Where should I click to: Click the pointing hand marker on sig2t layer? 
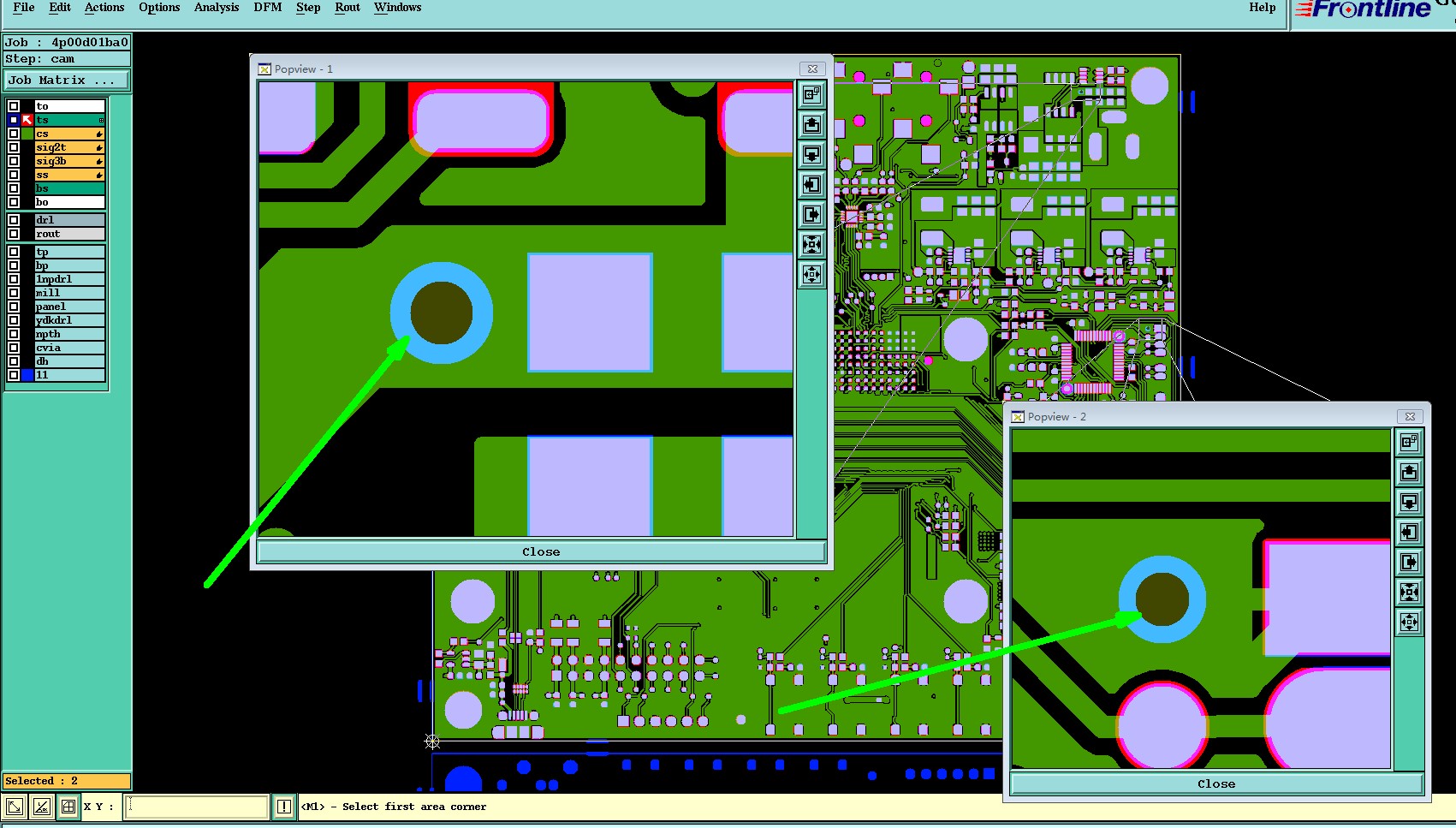99,147
